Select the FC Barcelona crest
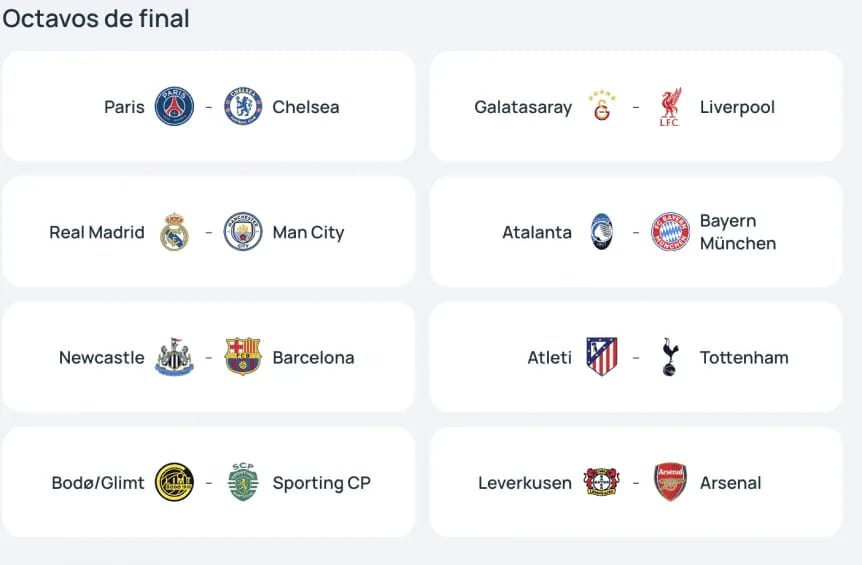This screenshot has height=565, width=862. point(243,357)
